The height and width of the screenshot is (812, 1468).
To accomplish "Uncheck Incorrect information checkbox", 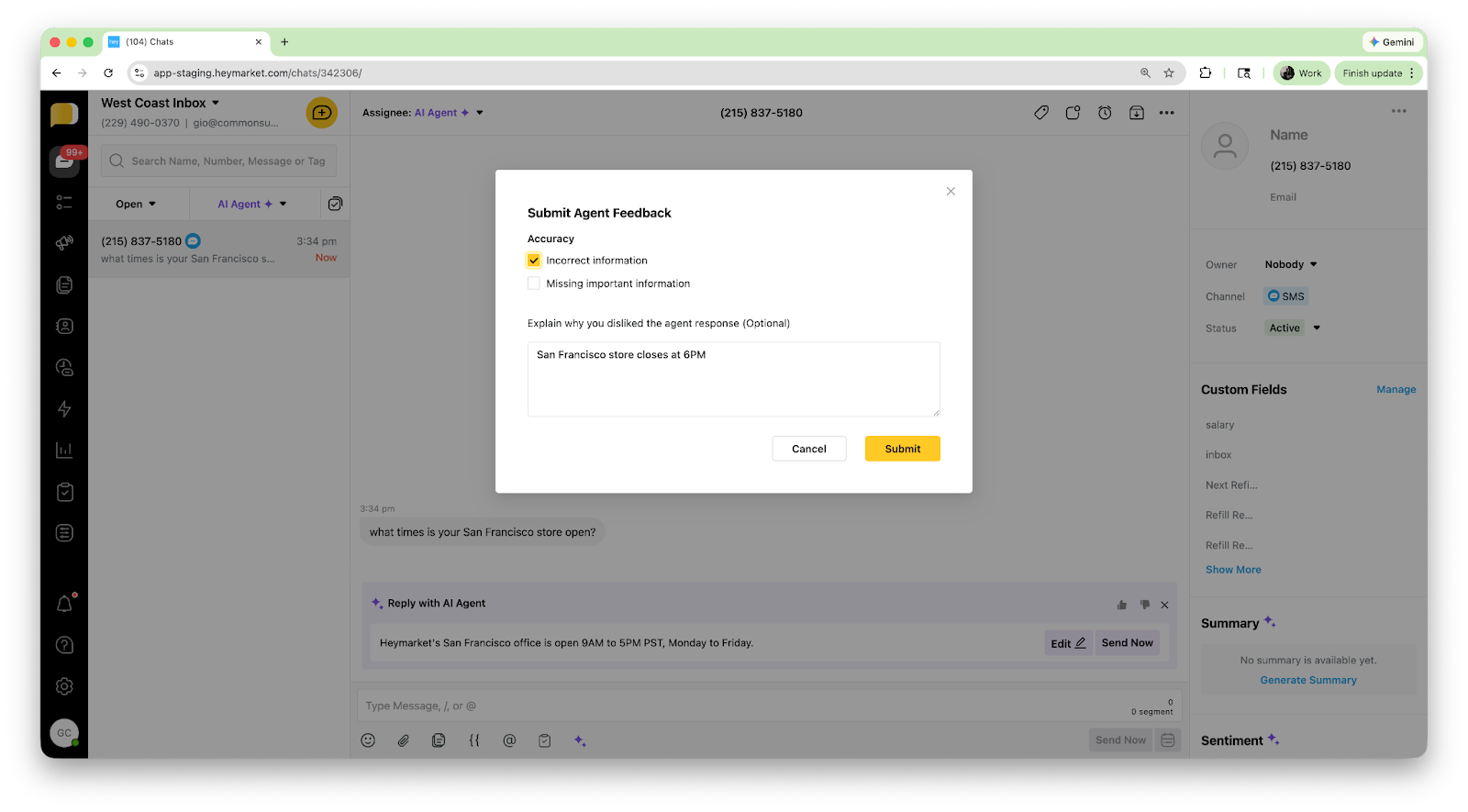I will [534, 261].
